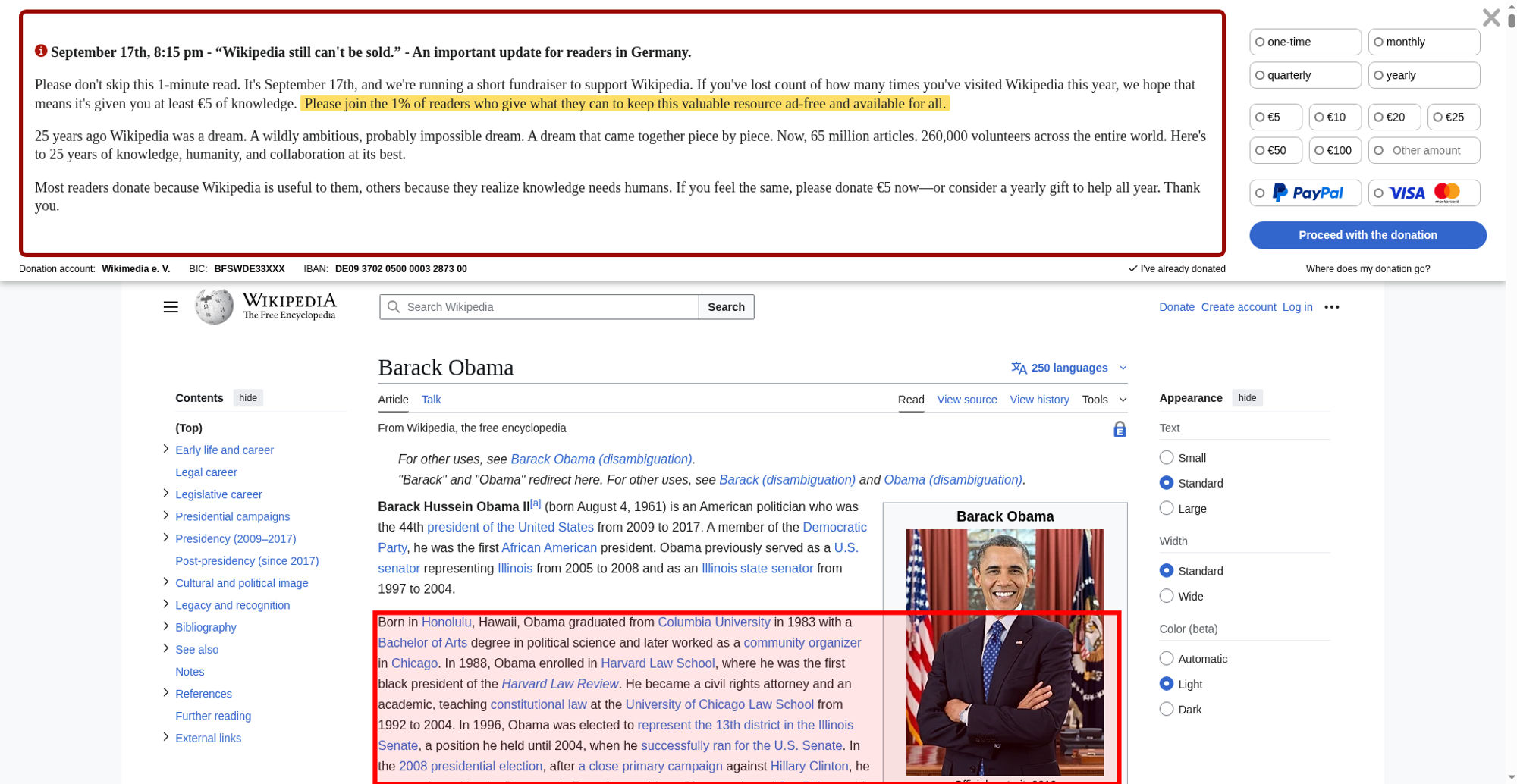Select one-time donation frequency
Viewport: 1517px width, 784px height.
(x=1305, y=42)
